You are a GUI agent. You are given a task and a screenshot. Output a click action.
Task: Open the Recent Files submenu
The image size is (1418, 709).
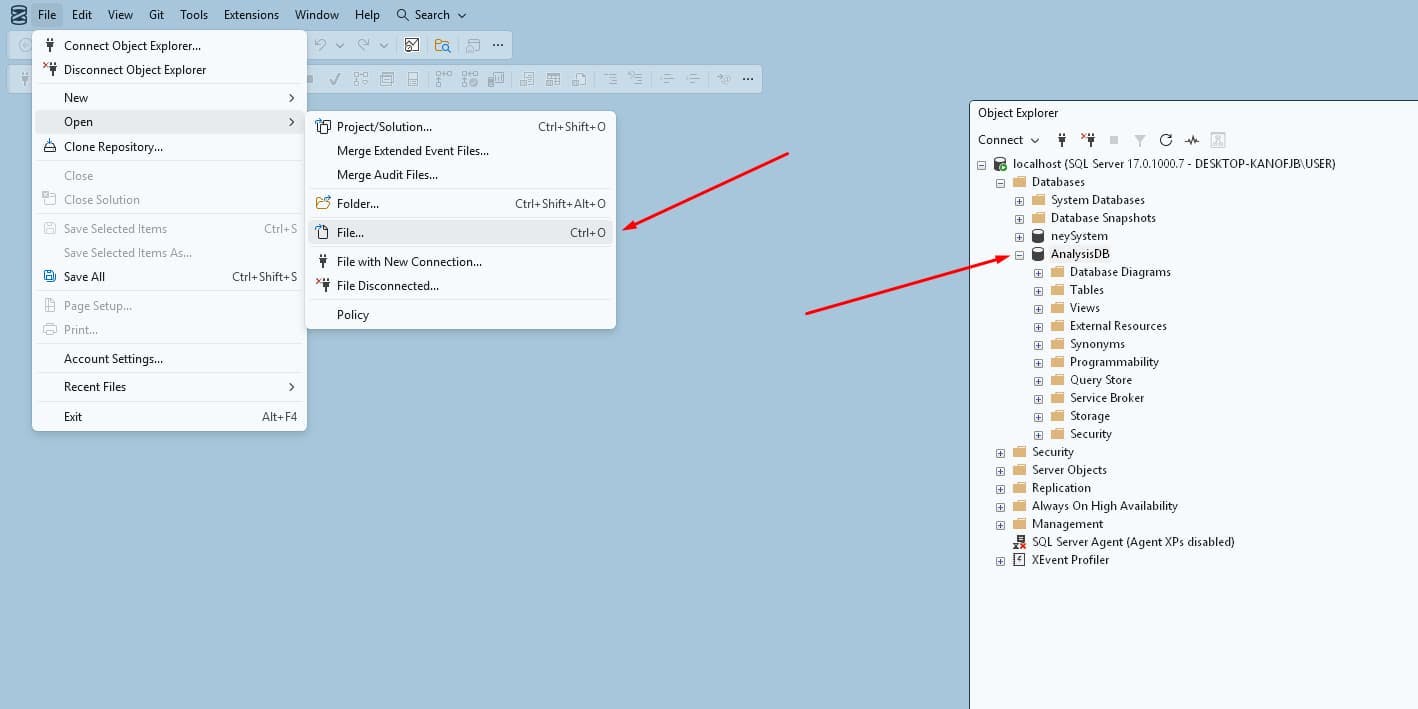click(169, 387)
